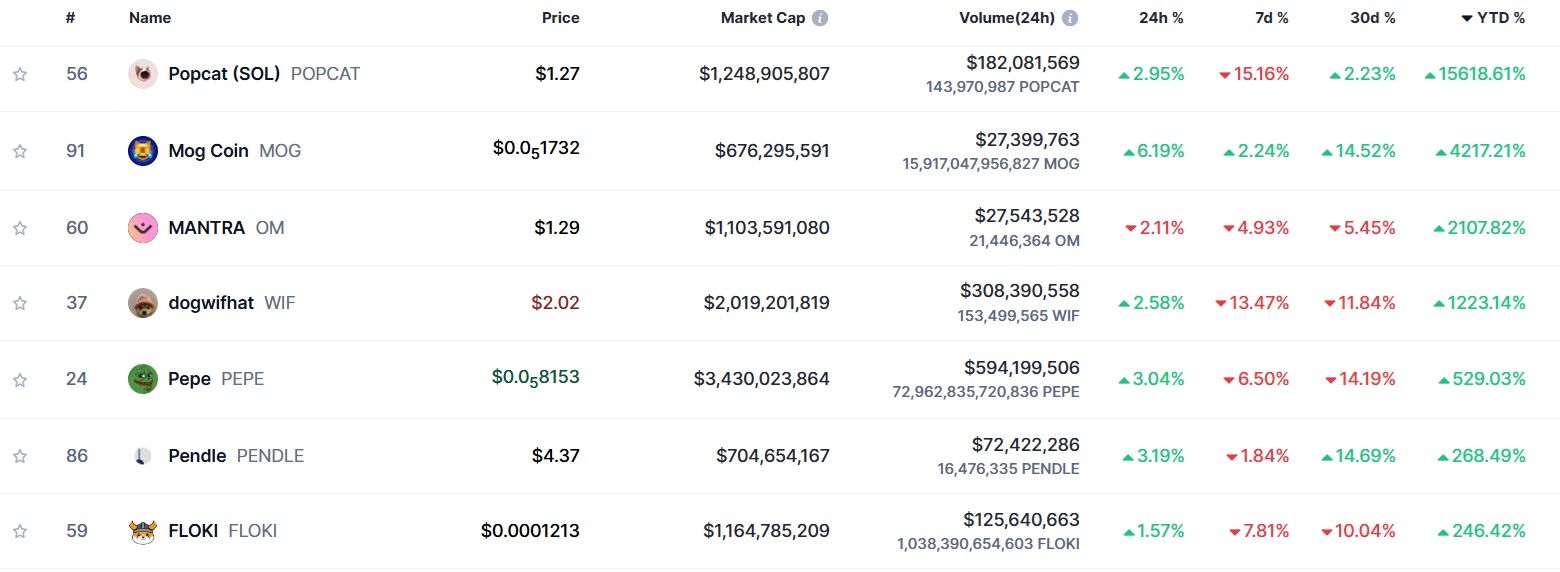This screenshot has height=572, width=1560.
Task: Click the Volume(24h) info icon
Action: coord(1070,18)
